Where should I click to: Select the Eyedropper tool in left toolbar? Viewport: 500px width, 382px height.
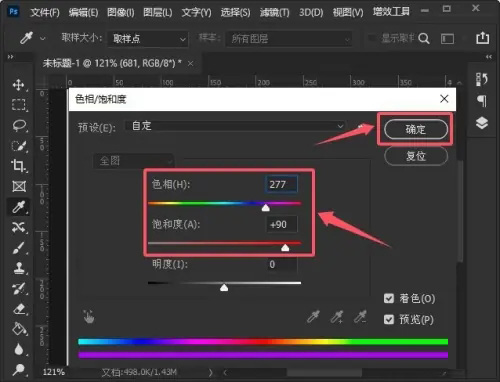pos(19,207)
